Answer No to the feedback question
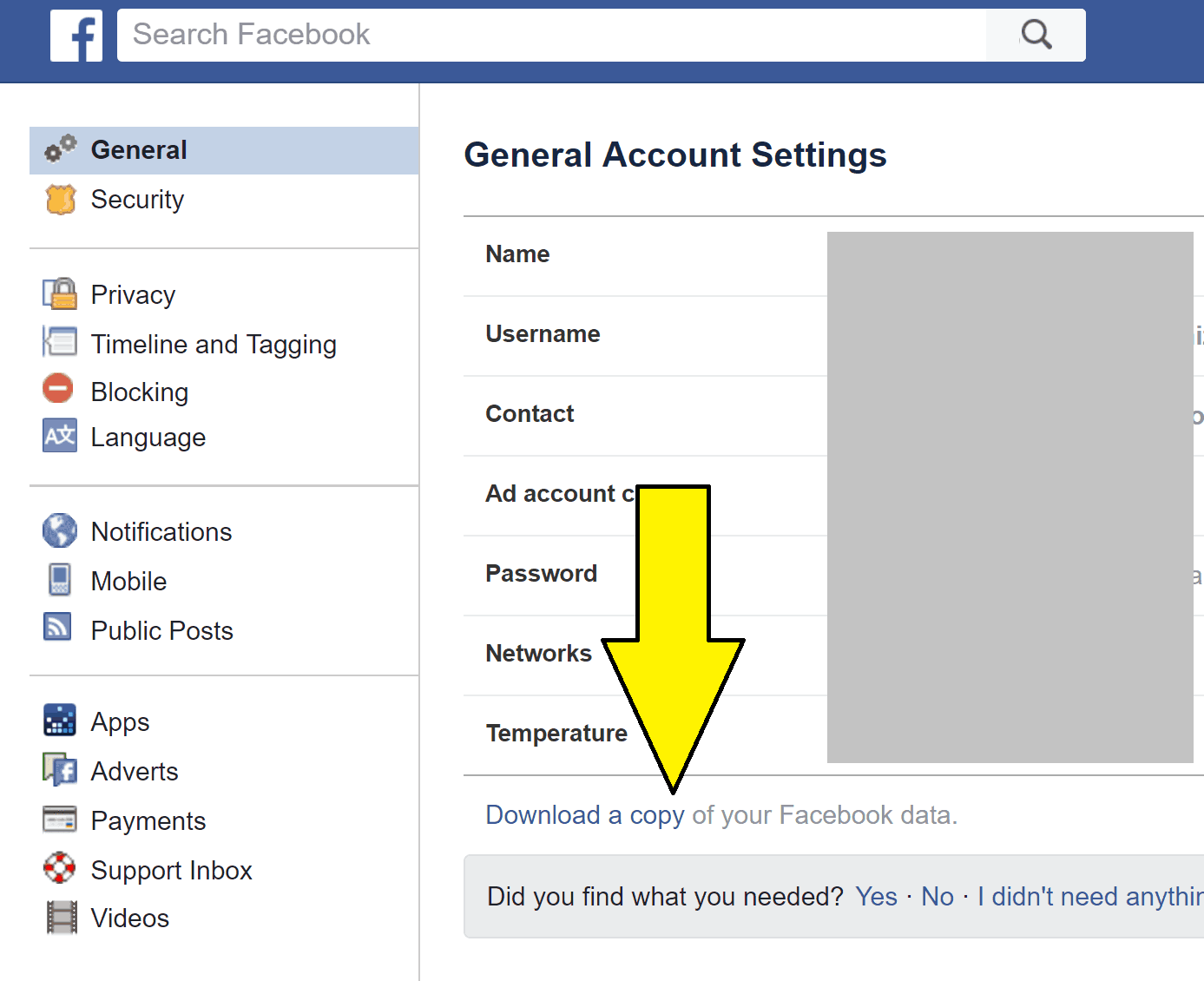The image size is (1204, 981). pos(938,896)
